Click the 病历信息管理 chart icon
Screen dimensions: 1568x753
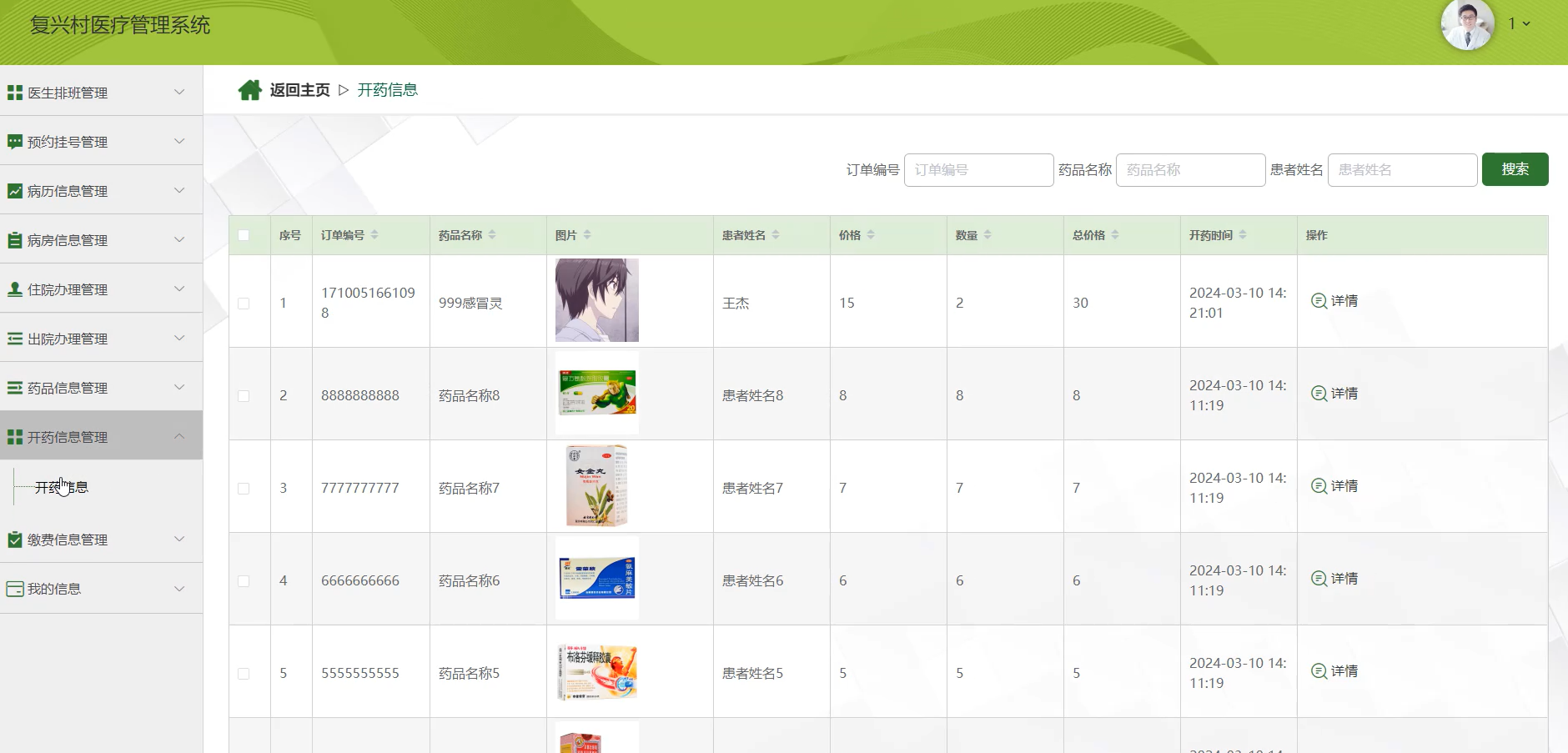(14, 191)
